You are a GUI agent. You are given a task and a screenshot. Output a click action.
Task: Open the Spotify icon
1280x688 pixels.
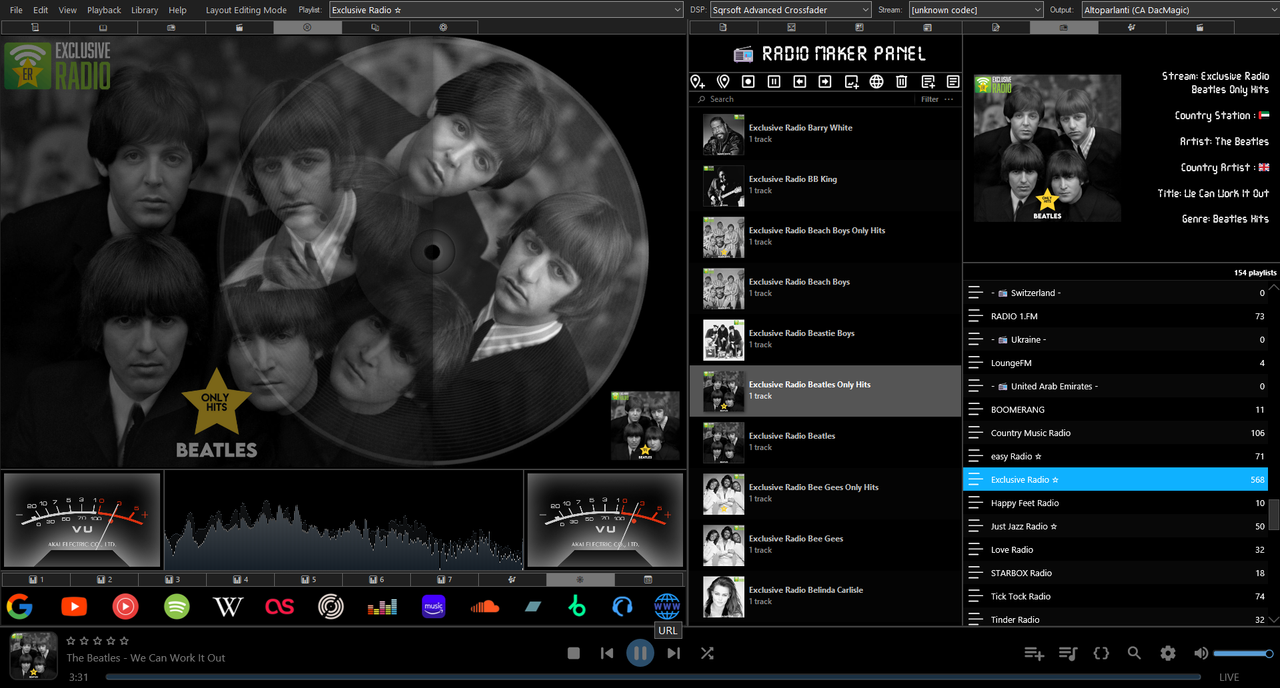pos(177,606)
